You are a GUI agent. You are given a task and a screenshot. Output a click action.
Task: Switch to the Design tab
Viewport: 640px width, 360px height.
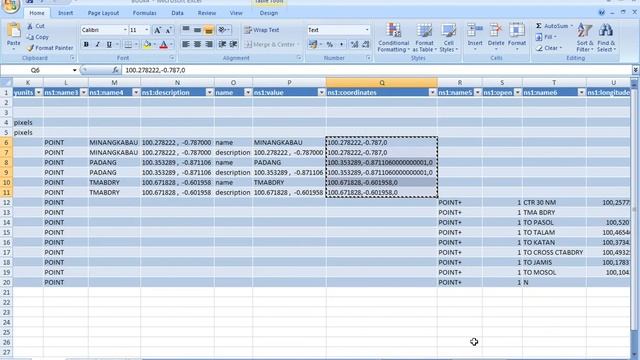pos(269,13)
